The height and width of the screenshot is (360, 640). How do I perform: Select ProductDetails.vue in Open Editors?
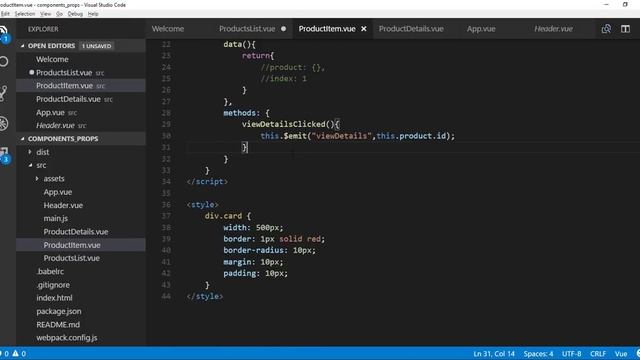point(81,99)
